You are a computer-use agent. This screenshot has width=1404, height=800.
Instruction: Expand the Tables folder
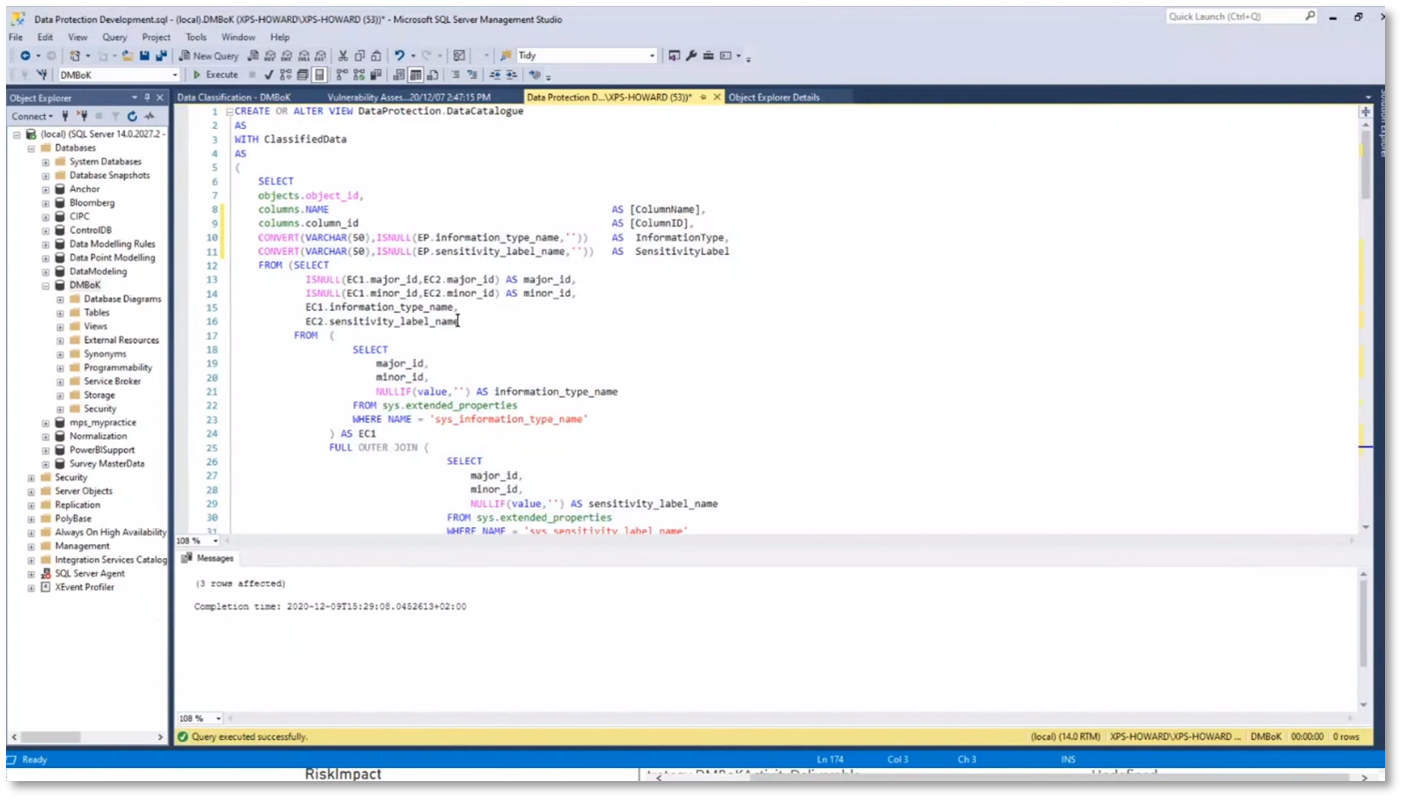pos(60,312)
